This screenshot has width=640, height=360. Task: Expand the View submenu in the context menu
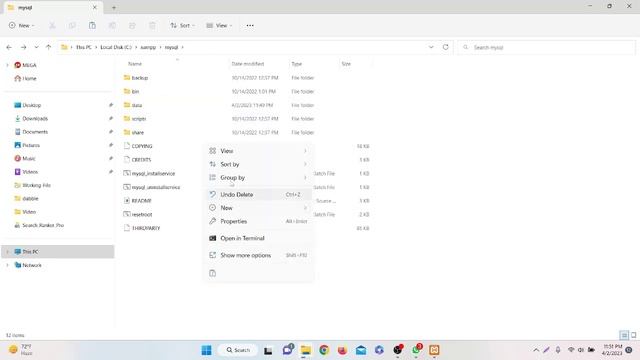(x=258, y=151)
